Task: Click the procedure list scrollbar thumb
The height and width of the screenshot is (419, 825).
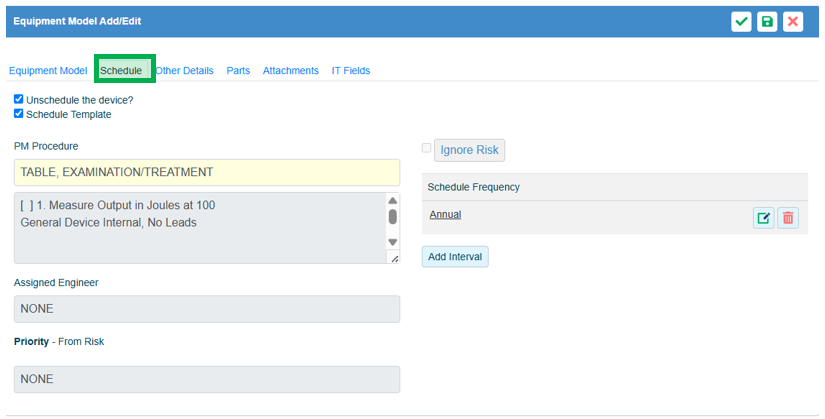Action: pyautogui.click(x=392, y=216)
